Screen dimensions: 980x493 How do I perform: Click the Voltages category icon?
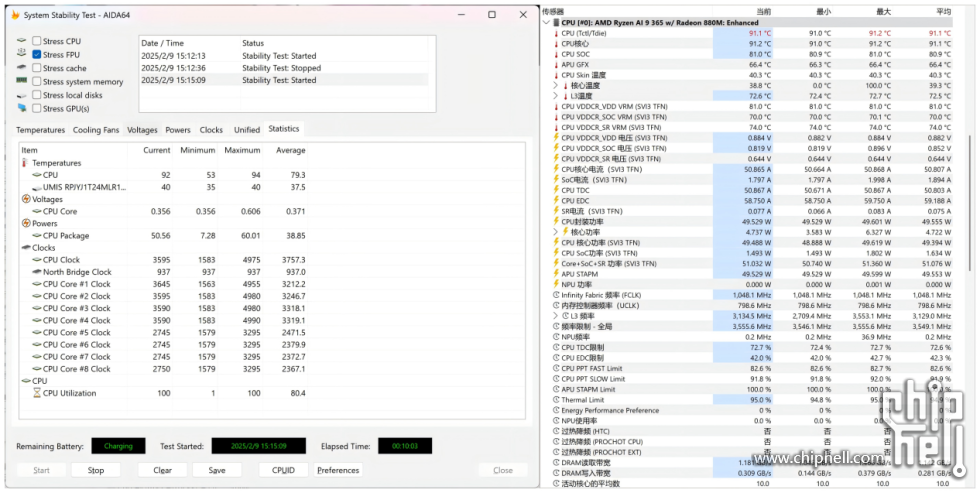coord(26,199)
